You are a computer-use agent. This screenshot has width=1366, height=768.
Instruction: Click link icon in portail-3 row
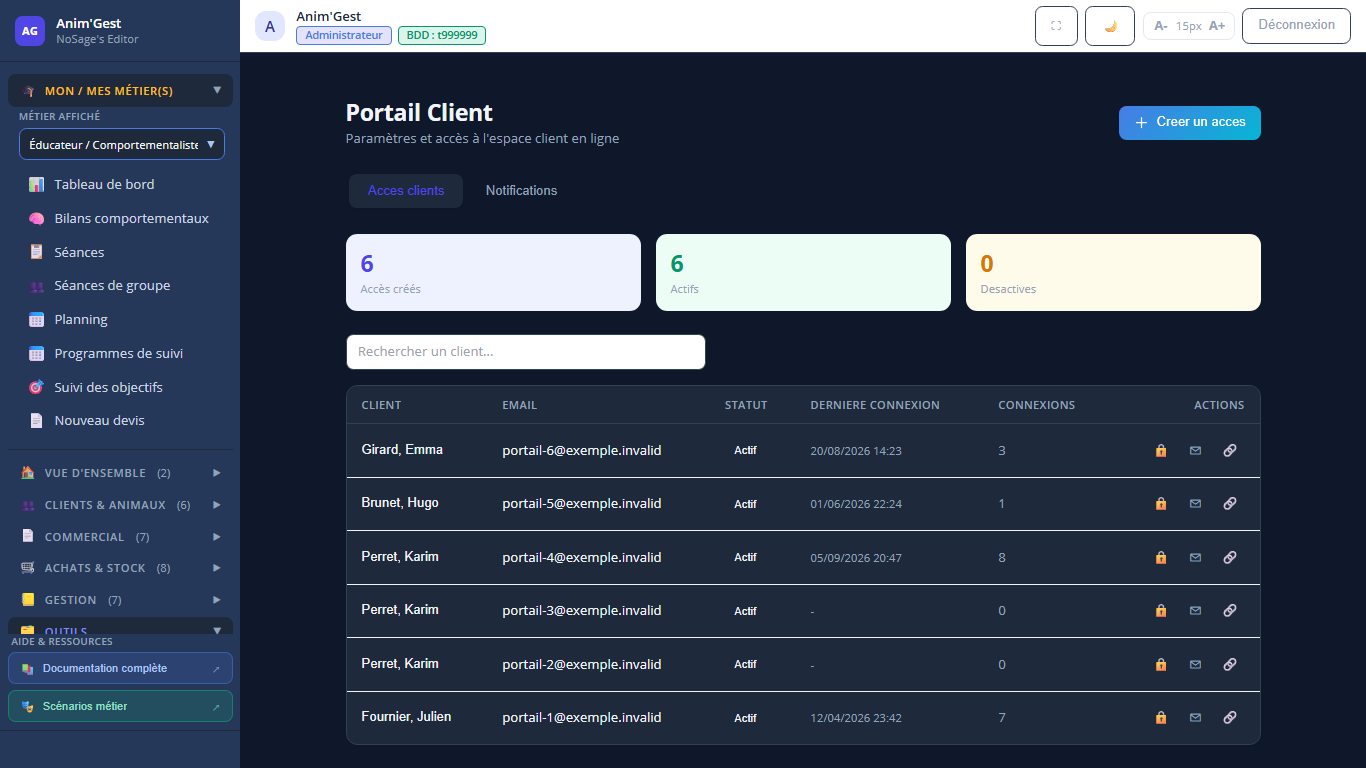[x=1230, y=611]
